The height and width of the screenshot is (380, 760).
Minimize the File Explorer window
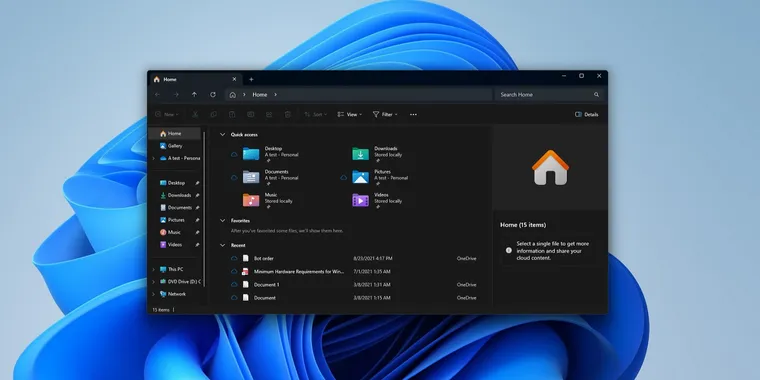tap(564, 76)
